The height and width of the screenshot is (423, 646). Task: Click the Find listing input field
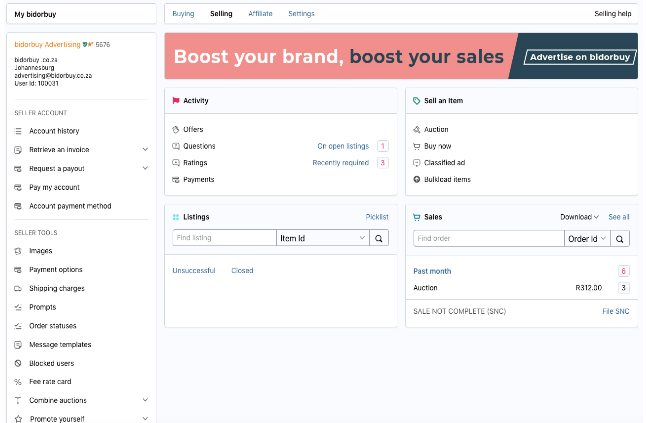[x=224, y=238]
